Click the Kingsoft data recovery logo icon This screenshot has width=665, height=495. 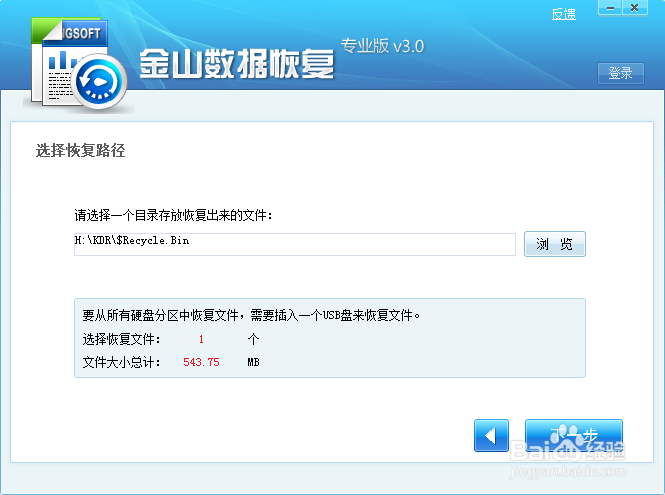pos(77,64)
